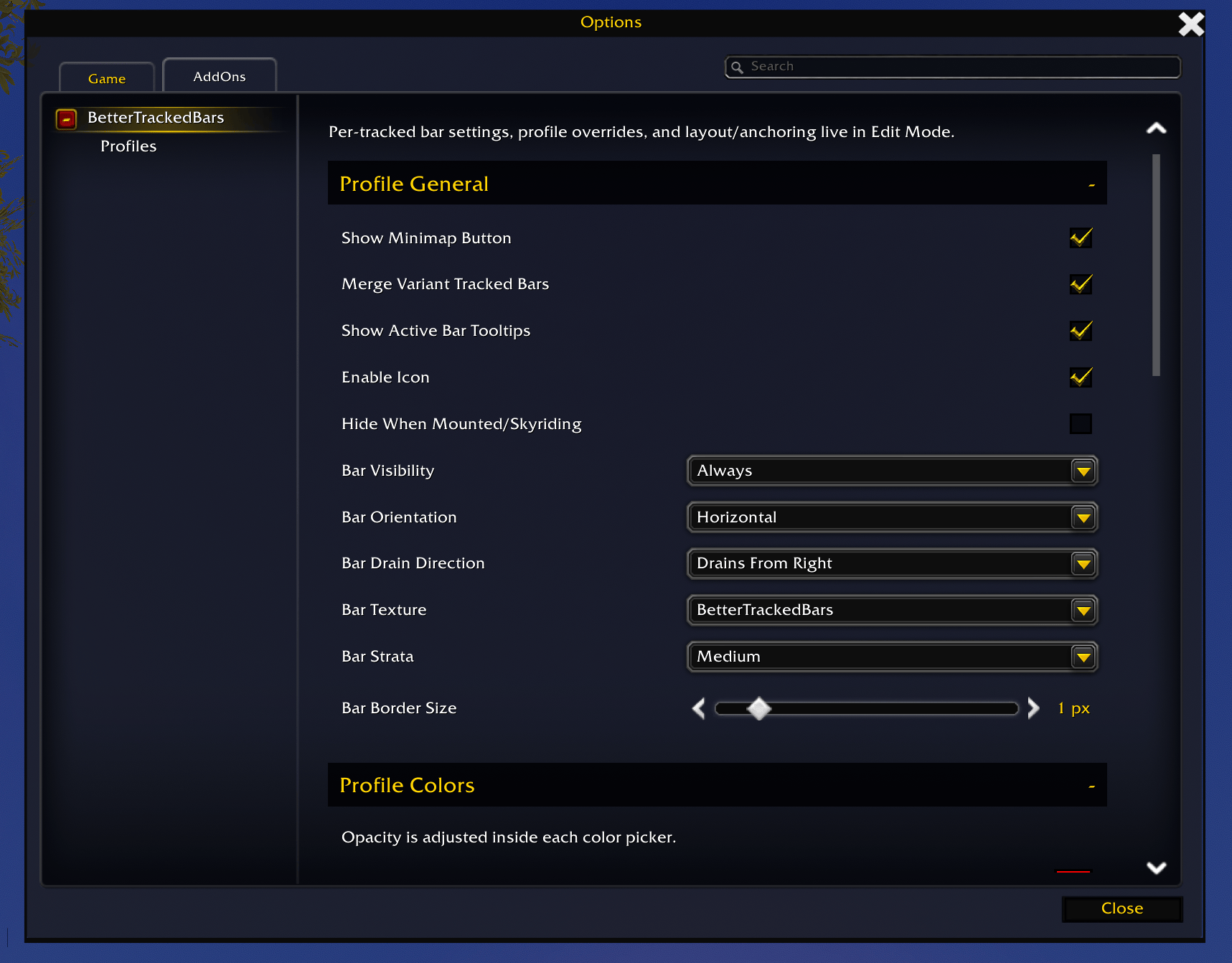Click the Bar Texture label
Screen dimensions: 1232x963
[384, 610]
